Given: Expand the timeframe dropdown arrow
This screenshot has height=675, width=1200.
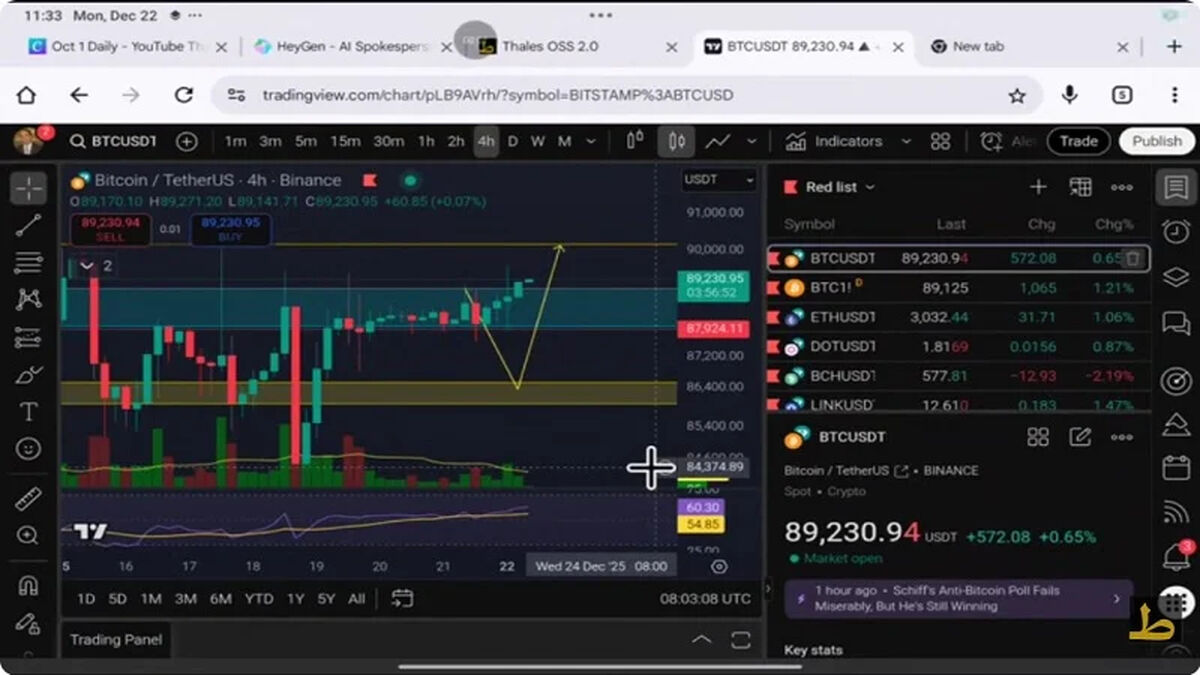Looking at the screenshot, I should coord(591,141).
